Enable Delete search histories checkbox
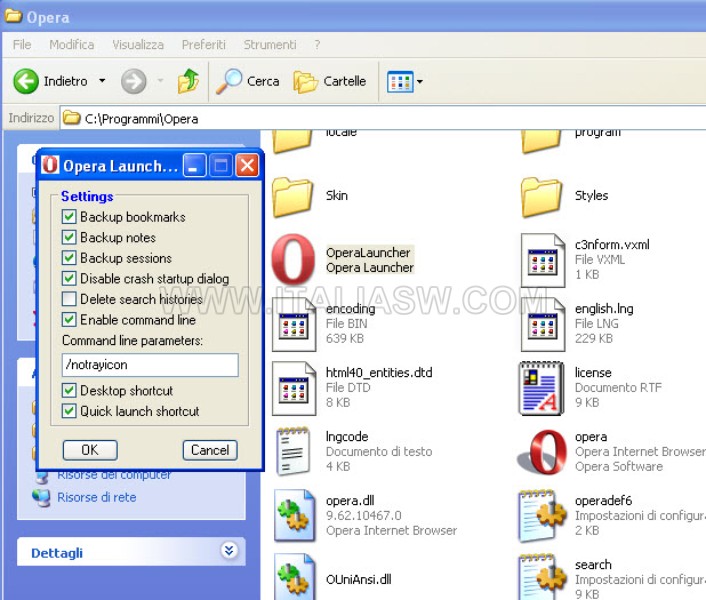Image resolution: width=706 pixels, height=600 pixels. pyautogui.click(x=69, y=299)
